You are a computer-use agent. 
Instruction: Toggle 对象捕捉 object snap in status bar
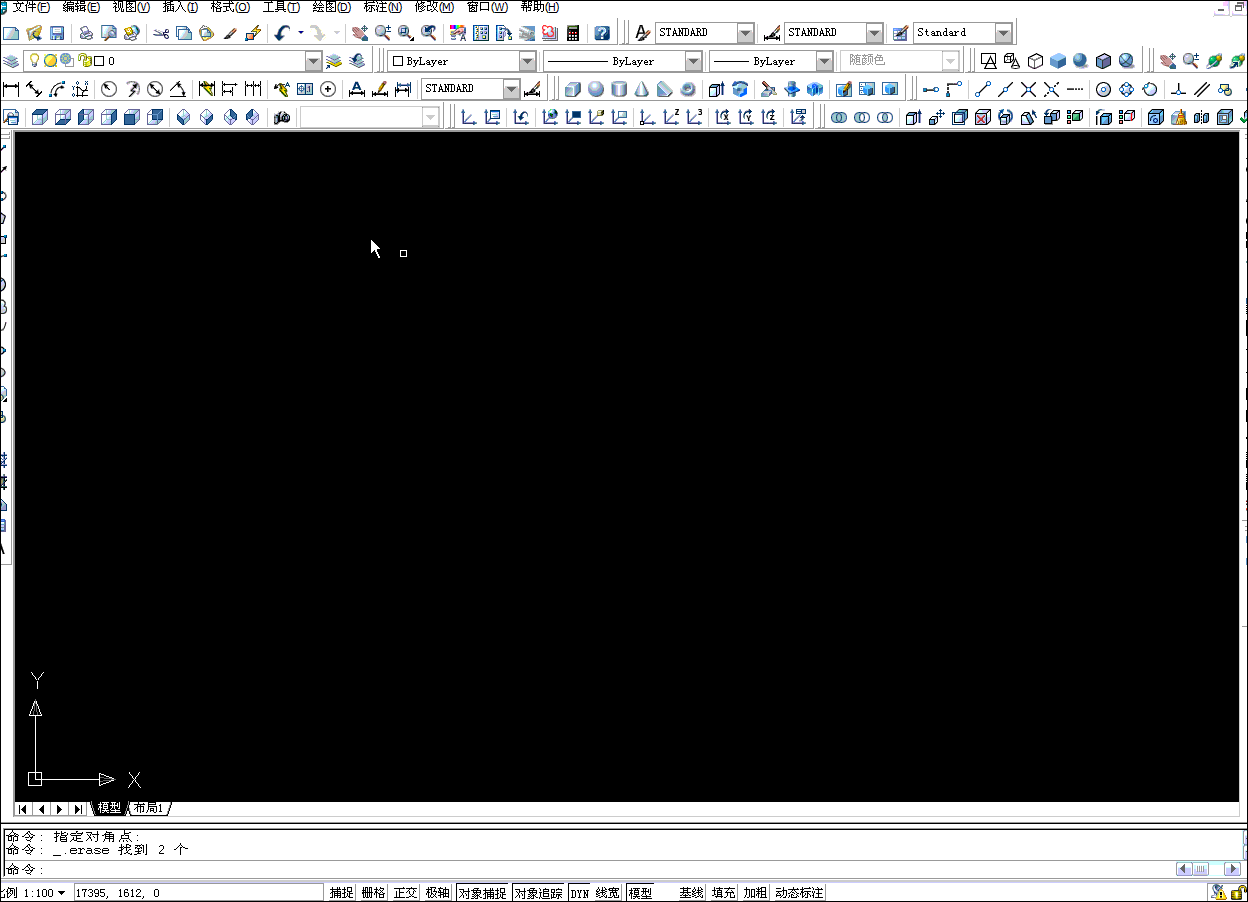tap(483, 892)
